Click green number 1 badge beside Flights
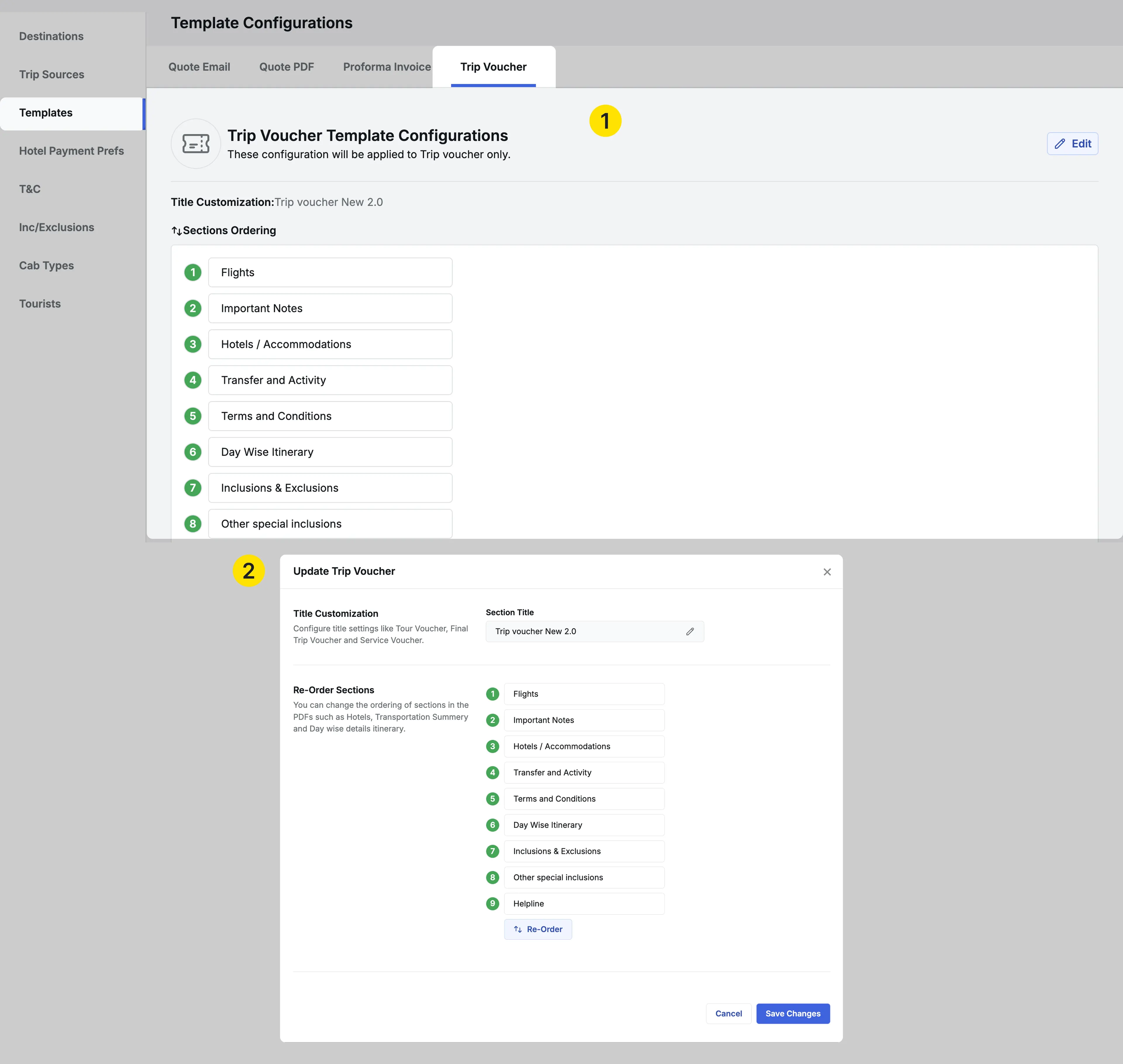This screenshot has height=1064, width=1123. 193,273
